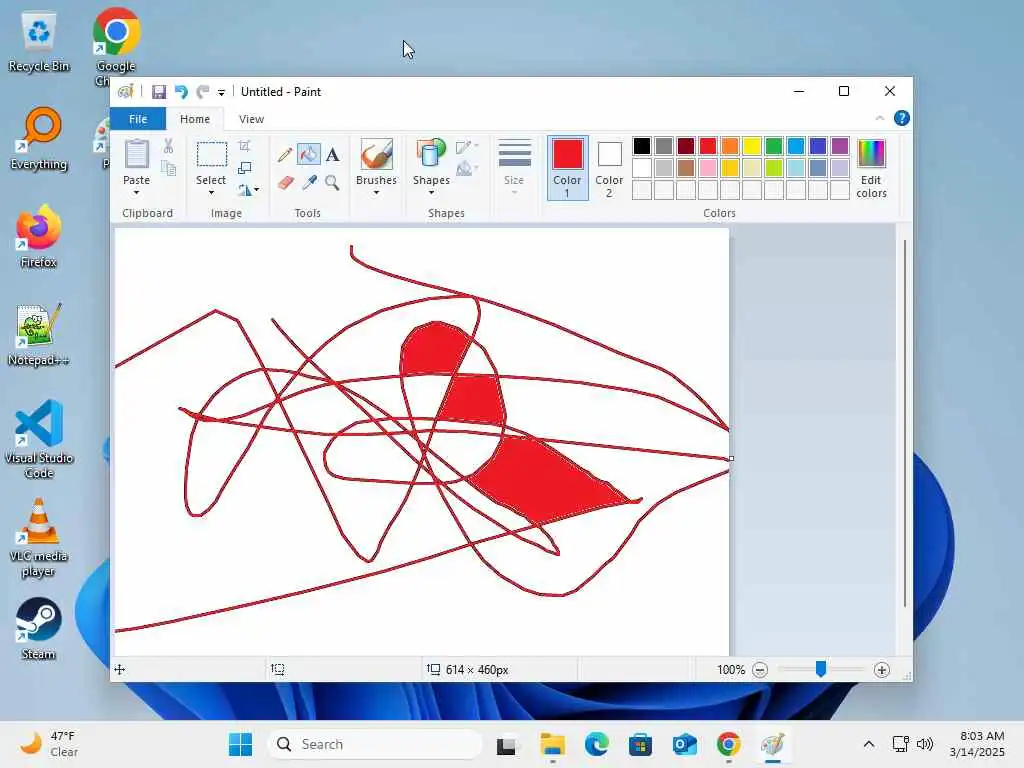Pick the purple color swatch

click(x=840, y=146)
